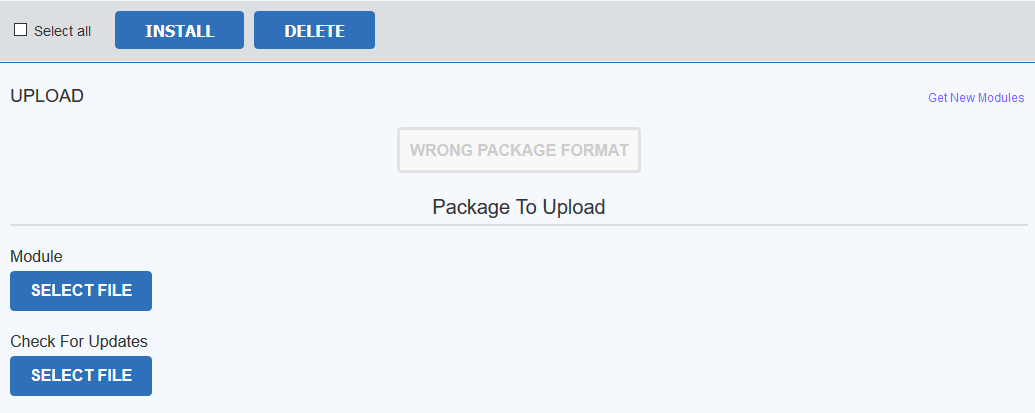Click the 'Select all' label text

(x=62, y=31)
